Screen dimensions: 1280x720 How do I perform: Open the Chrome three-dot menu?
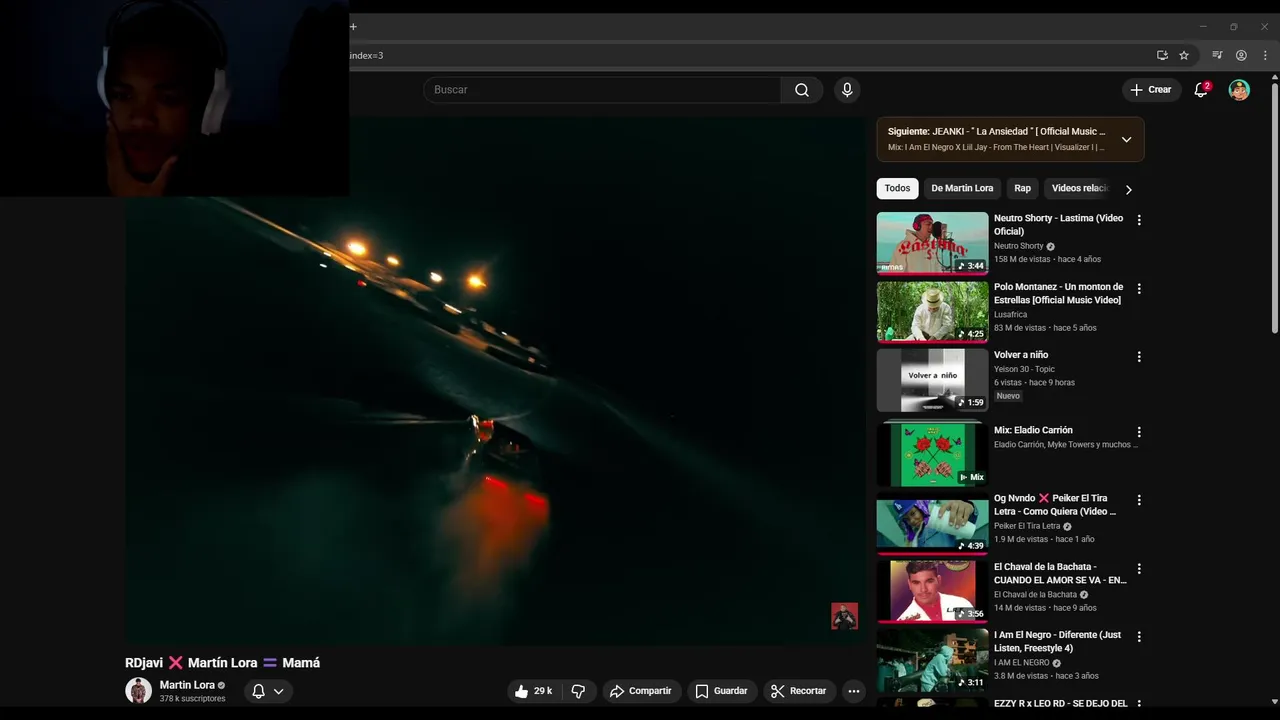pos(1265,55)
